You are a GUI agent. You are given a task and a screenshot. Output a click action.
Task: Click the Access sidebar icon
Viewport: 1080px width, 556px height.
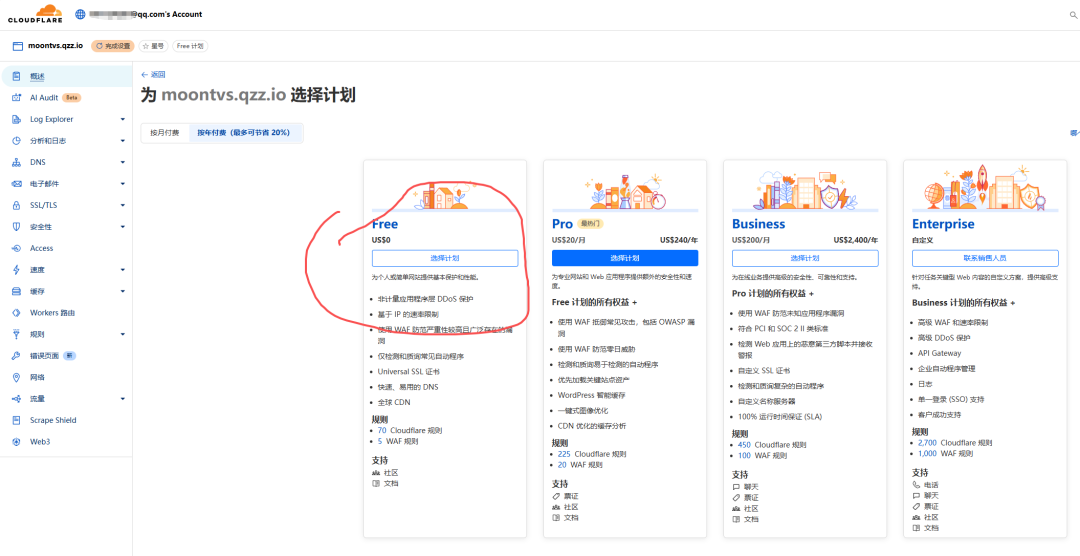(16, 248)
